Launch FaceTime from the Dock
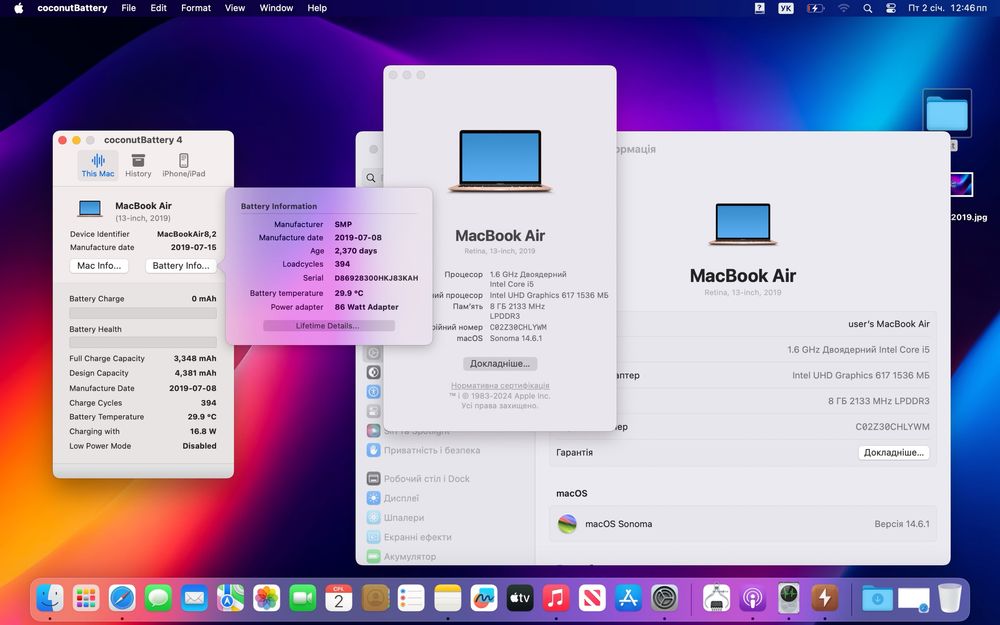Image resolution: width=1000 pixels, height=625 pixels. tap(303, 598)
